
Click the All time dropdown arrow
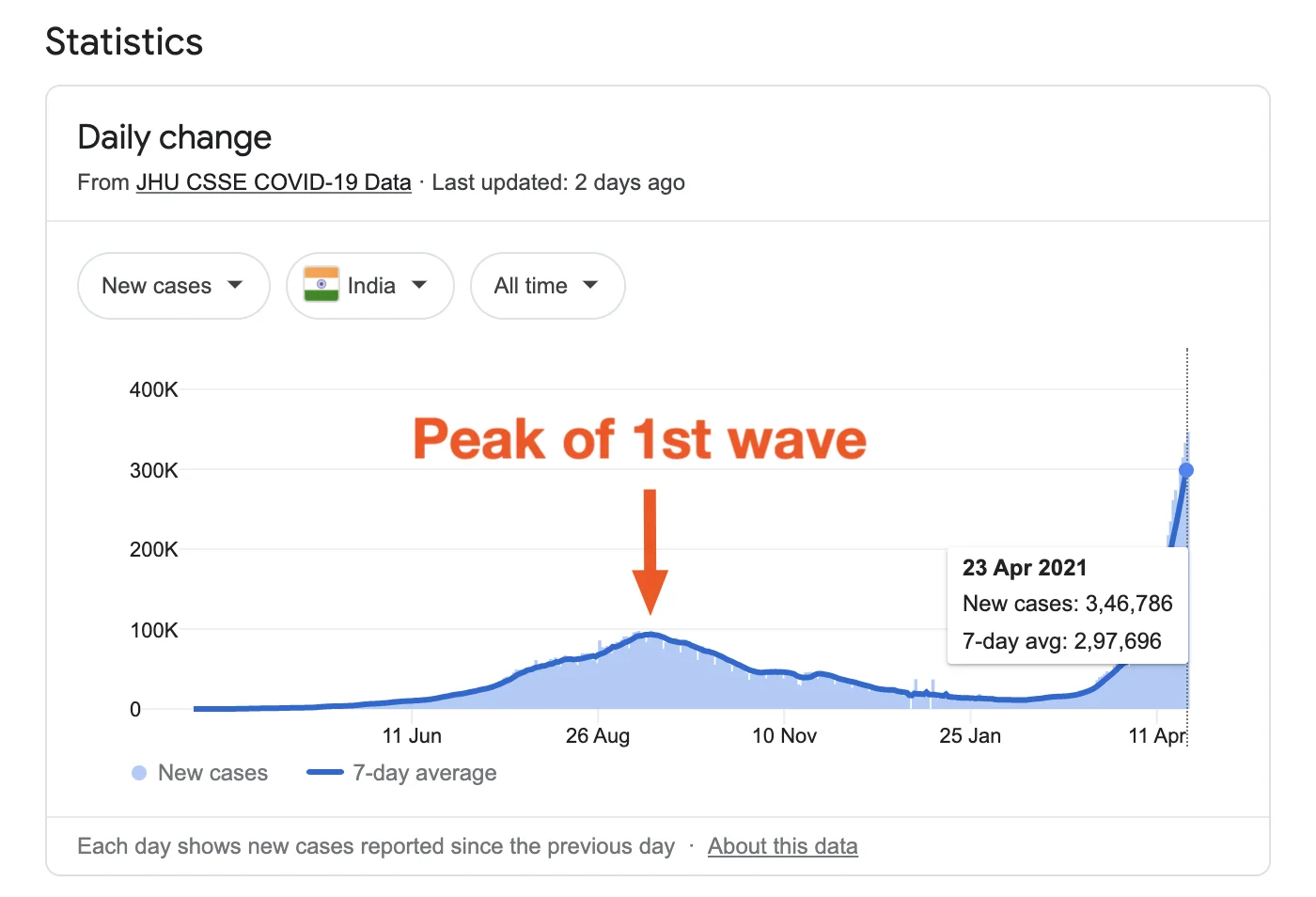pyautogui.click(x=590, y=285)
